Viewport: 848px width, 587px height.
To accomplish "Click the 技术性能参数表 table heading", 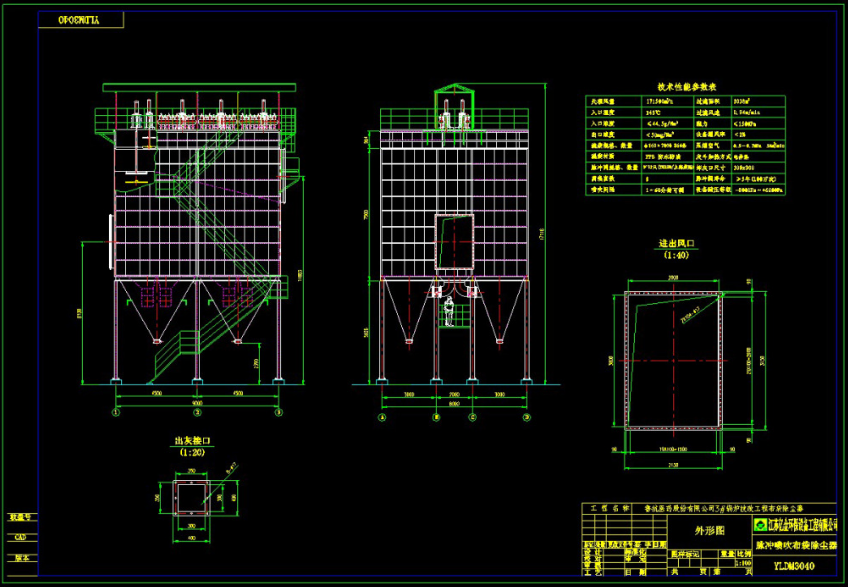I will click(x=685, y=87).
